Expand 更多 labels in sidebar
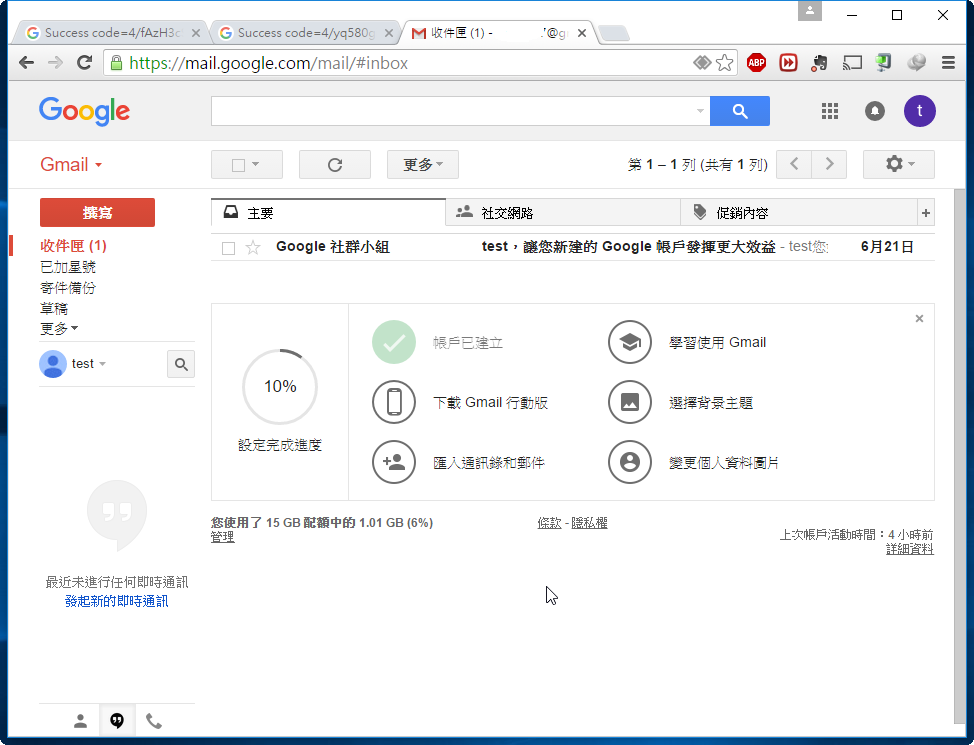Viewport: 974px width, 745px height. pyautogui.click(x=59, y=328)
